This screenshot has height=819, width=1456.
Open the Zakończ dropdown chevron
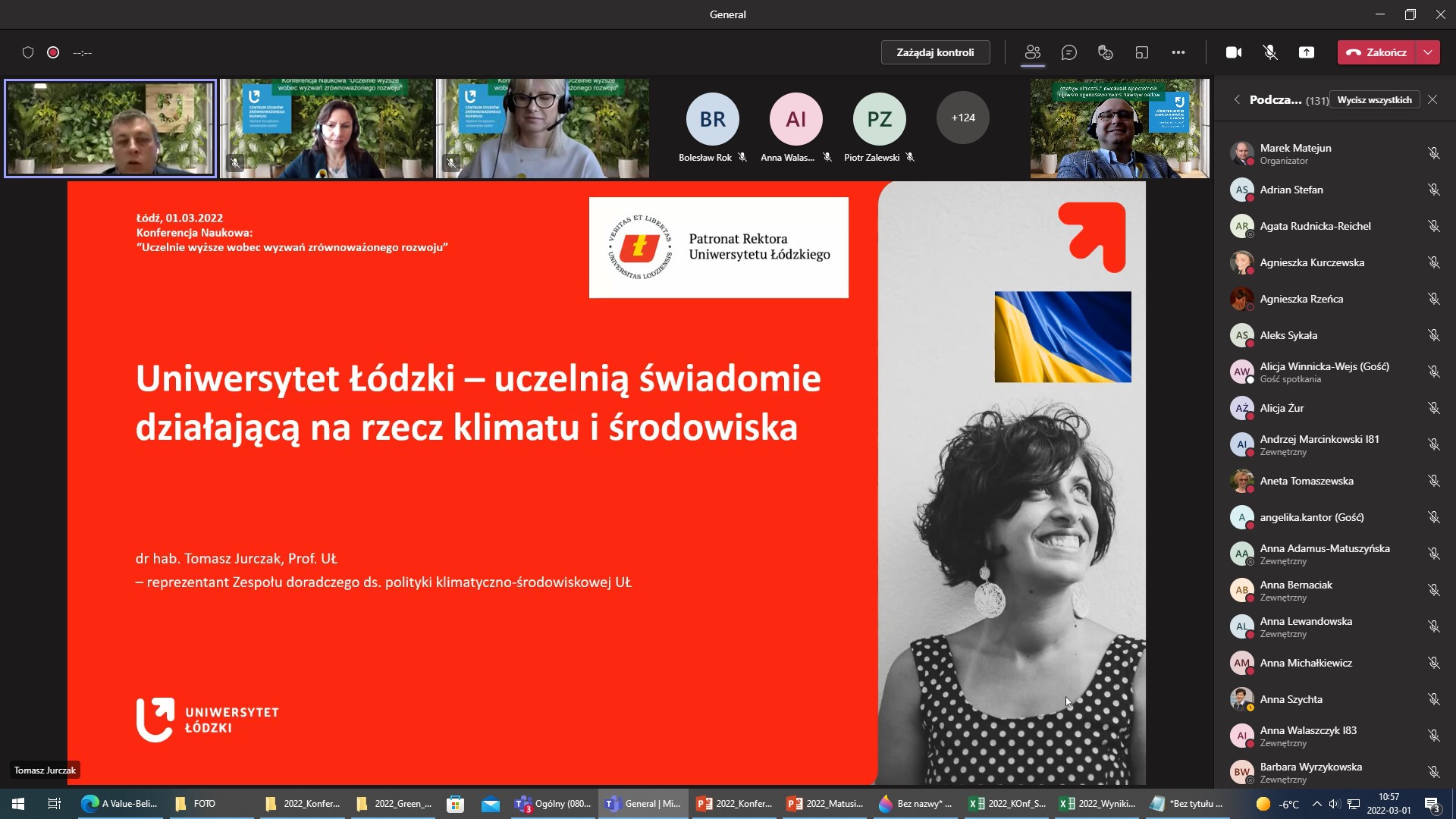coord(1429,52)
